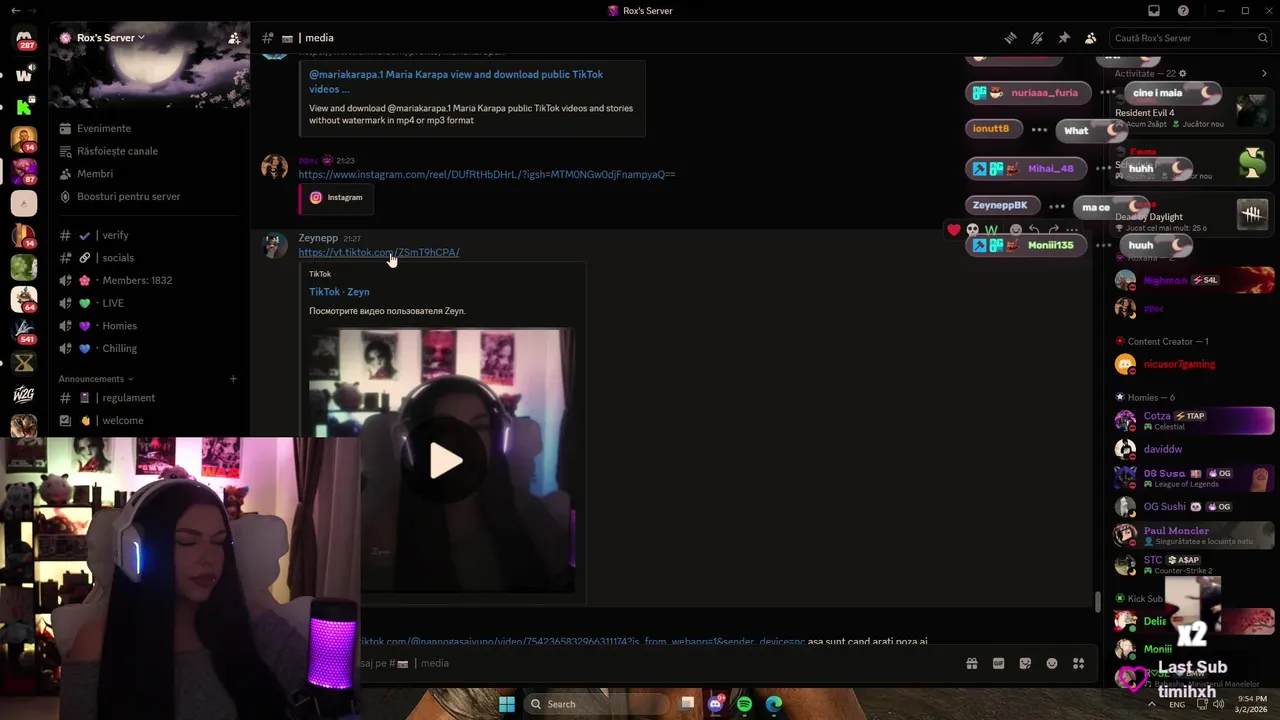Open more options on Zeynepp message
Screen dimensions: 1280x720
1072,230
